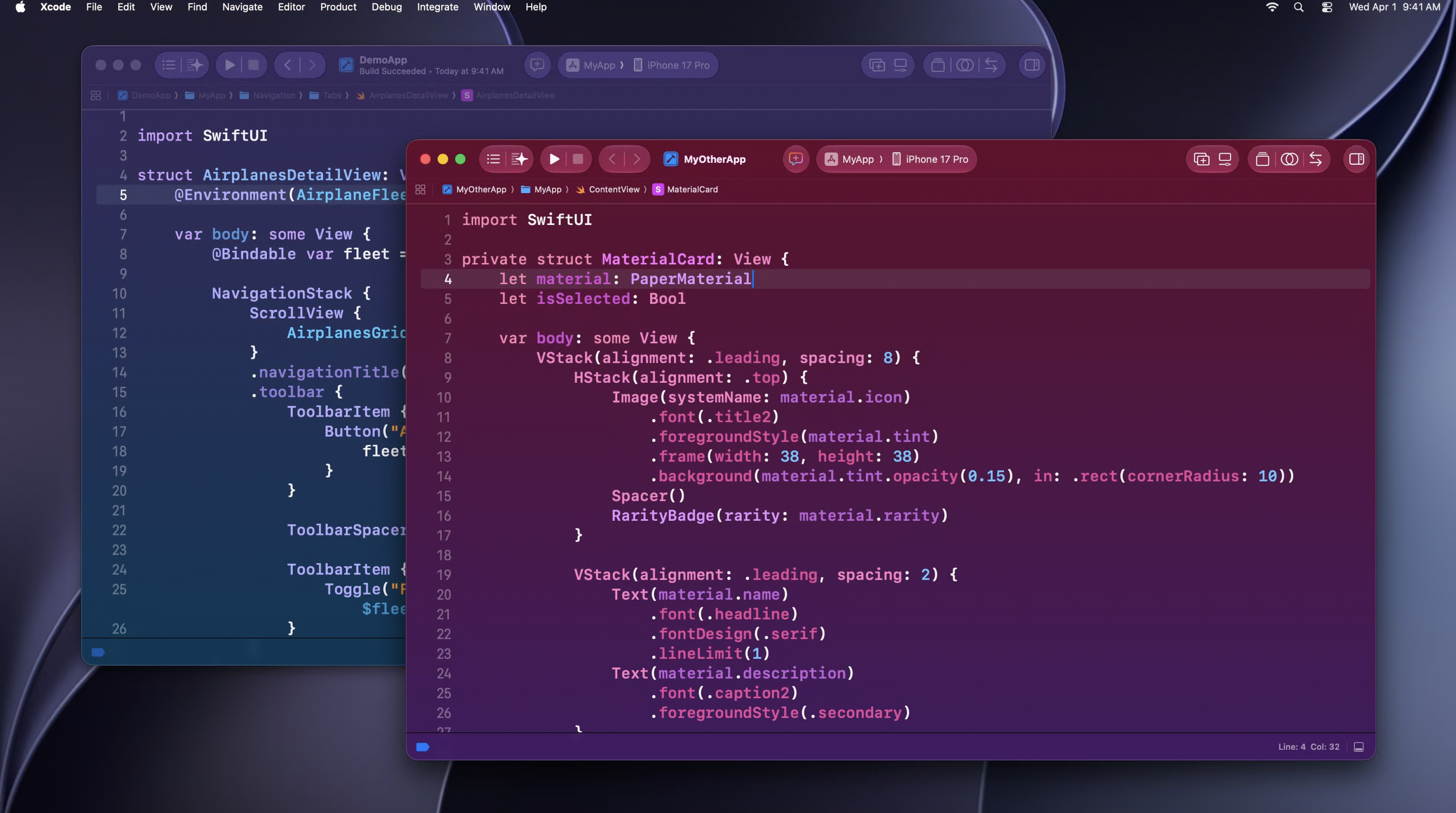Toggle the inspector panel in MyOtherApp window
1456x813 pixels.
[1356, 159]
